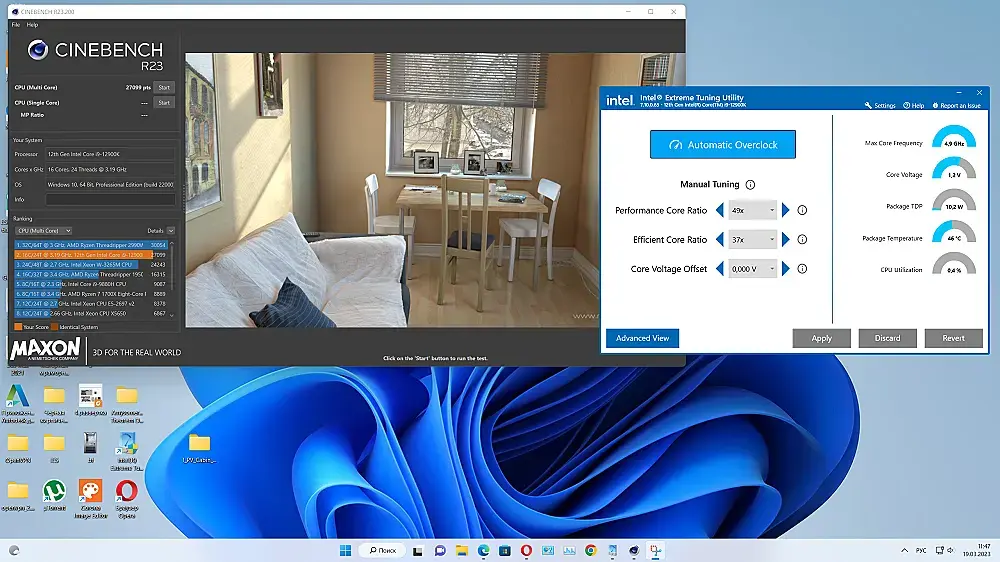Open Task View on taskbar

[x=418, y=551]
